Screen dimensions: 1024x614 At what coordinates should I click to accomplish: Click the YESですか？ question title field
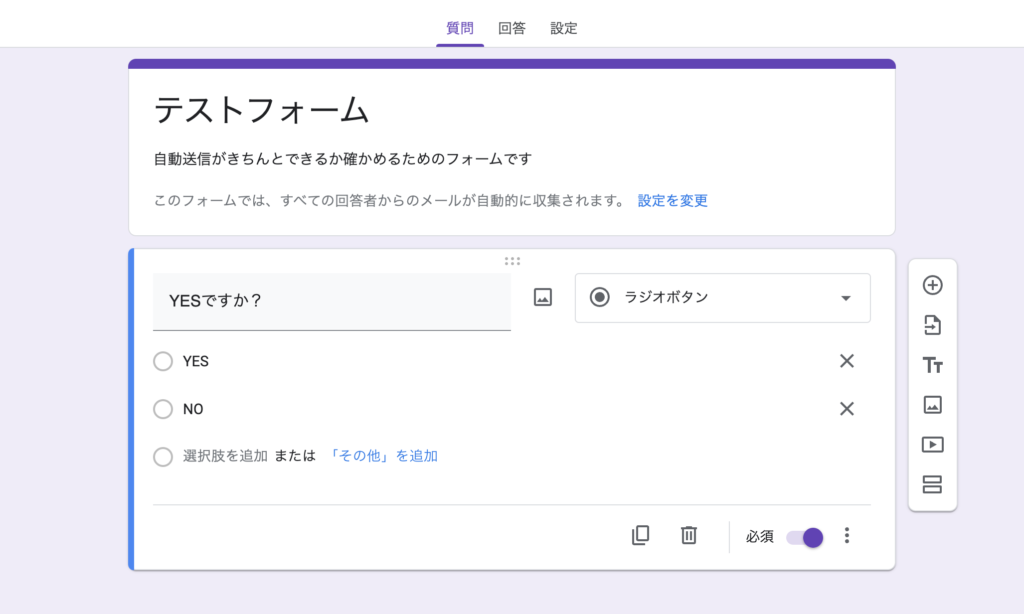point(331,301)
